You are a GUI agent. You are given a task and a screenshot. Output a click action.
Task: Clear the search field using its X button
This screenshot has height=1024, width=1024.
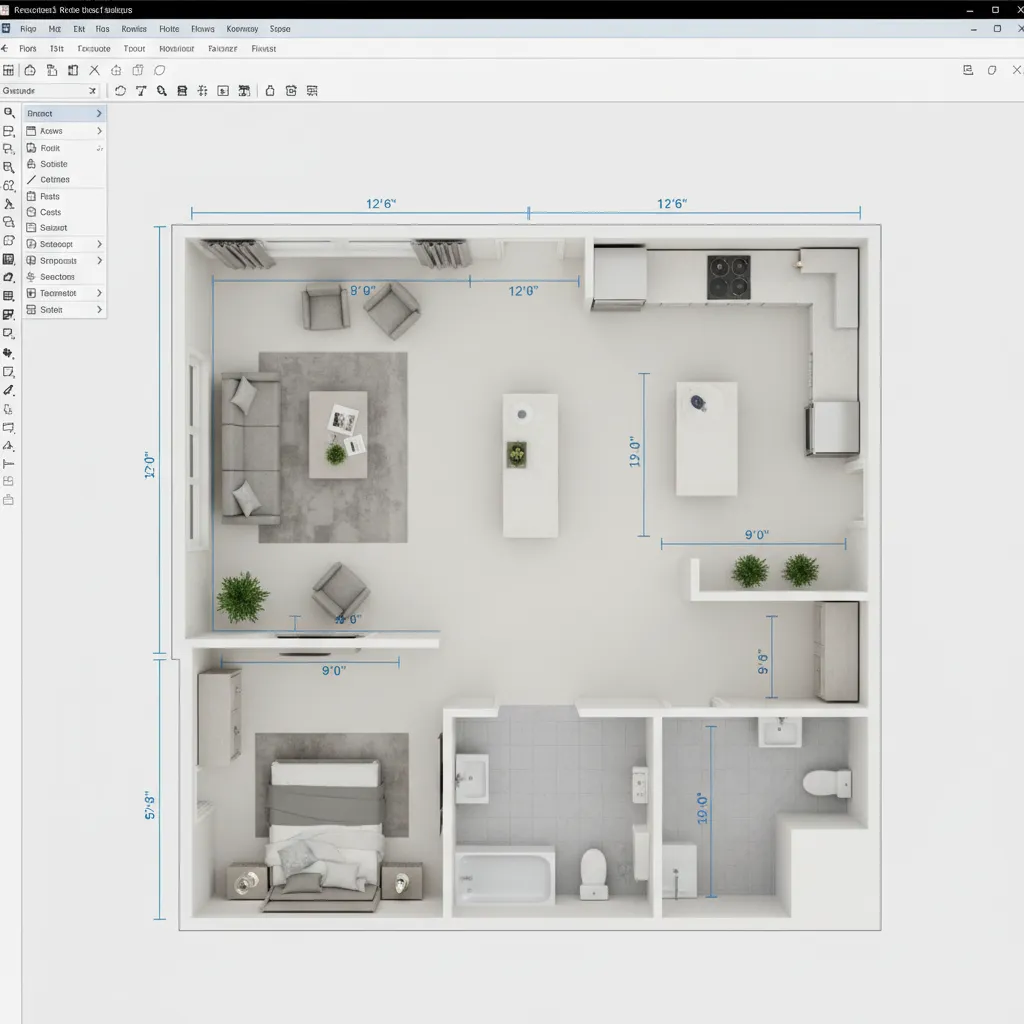pos(92,90)
